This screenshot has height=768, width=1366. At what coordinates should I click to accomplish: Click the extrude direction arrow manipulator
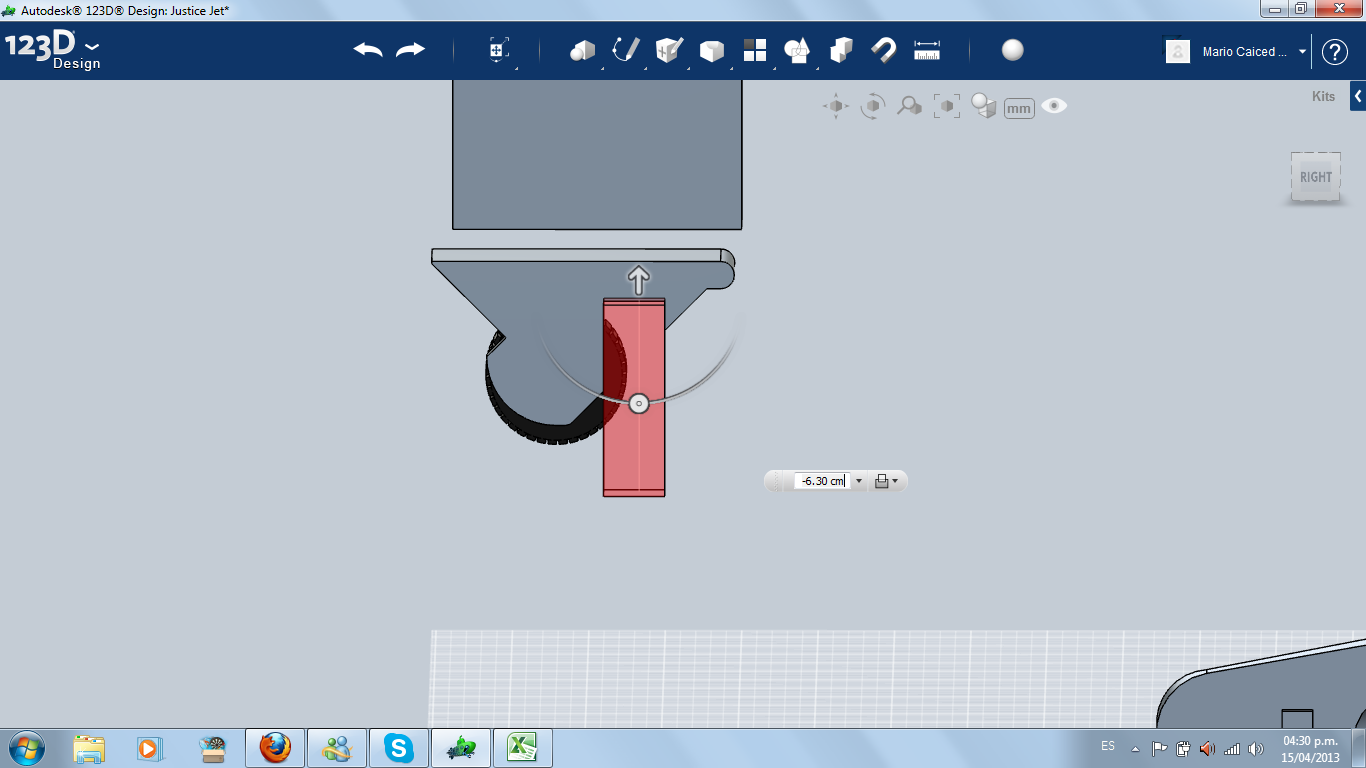(x=638, y=279)
